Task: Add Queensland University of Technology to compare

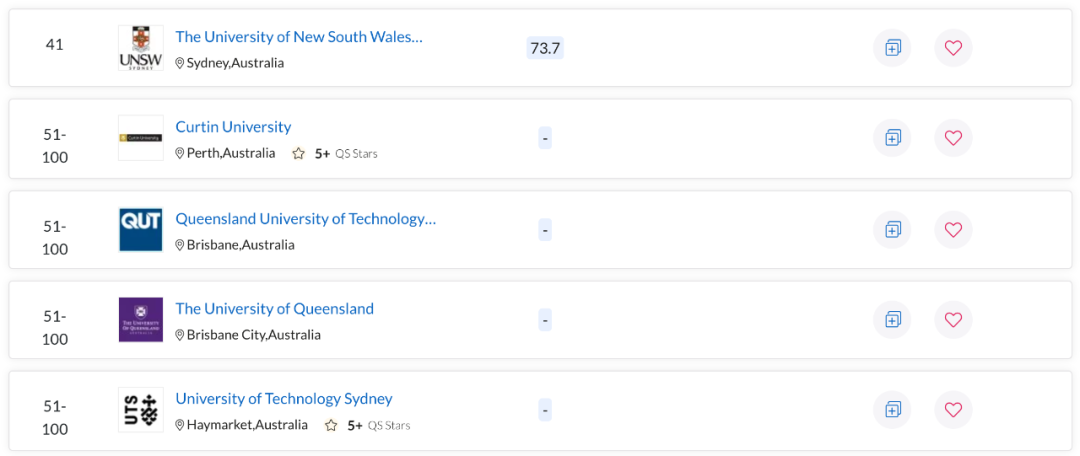Action: (x=892, y=230)
